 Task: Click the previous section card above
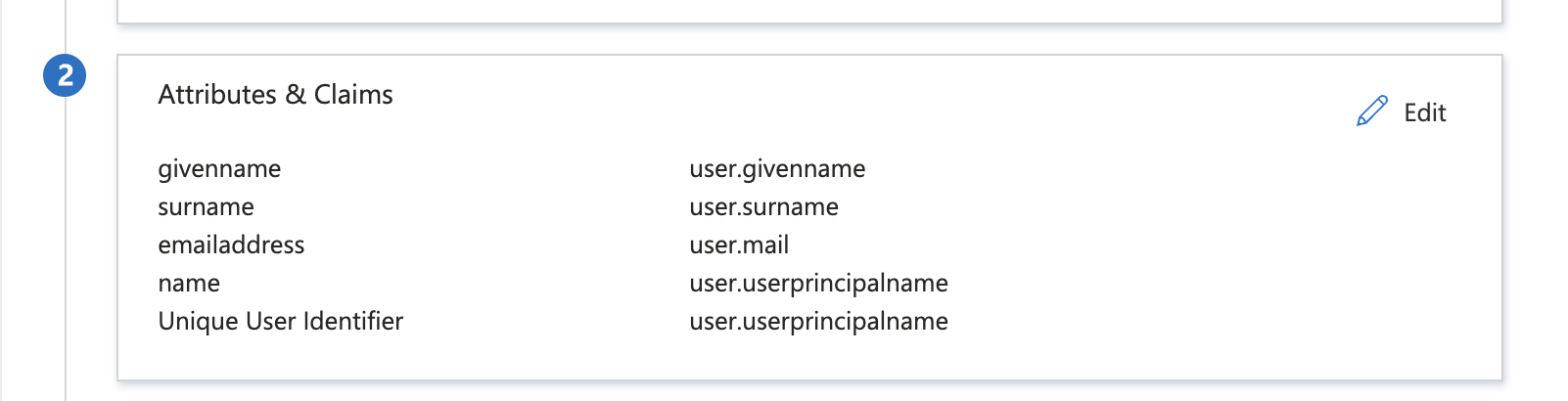click(x=809, y=10)
